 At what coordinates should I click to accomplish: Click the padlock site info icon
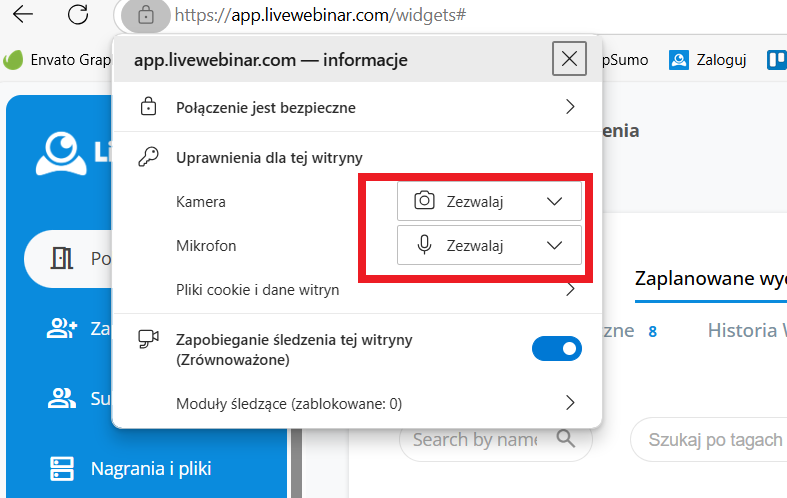pos(146,15)
